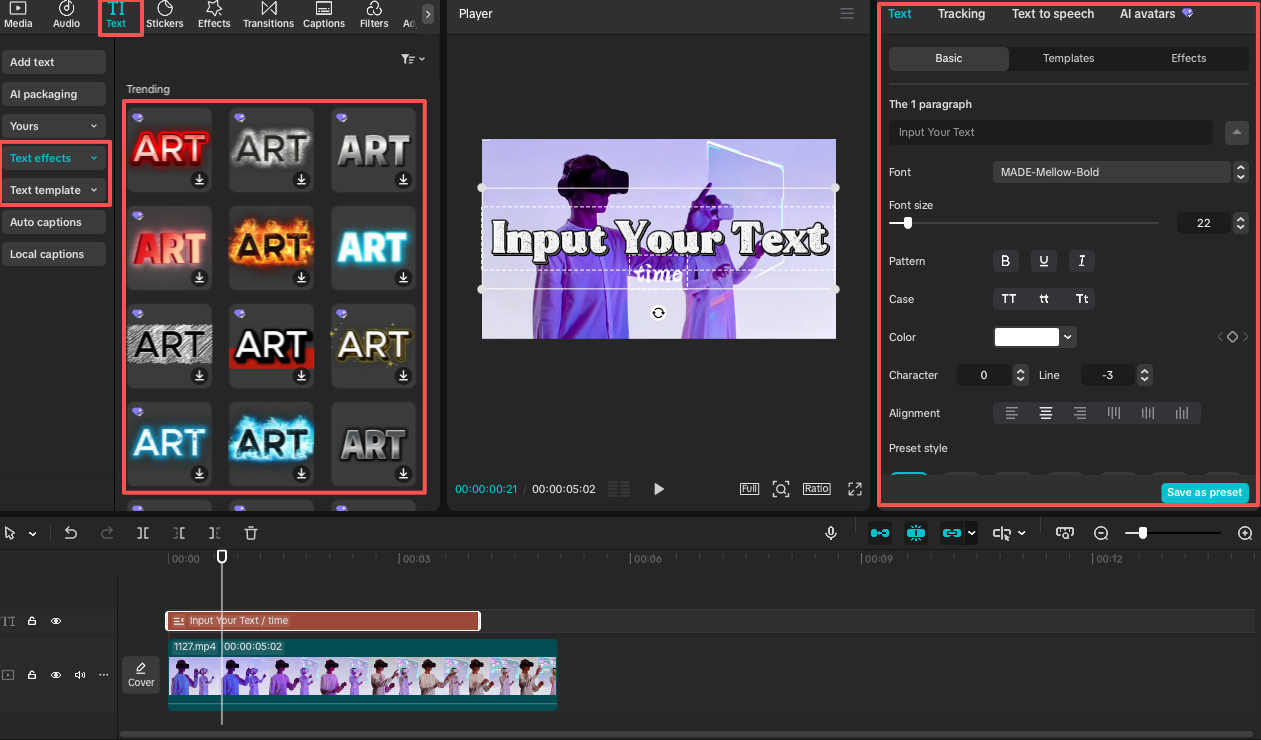Screen dimensions: 1261x740
Task: Mute the video track speaker icon
Action: tap(79, 675)
